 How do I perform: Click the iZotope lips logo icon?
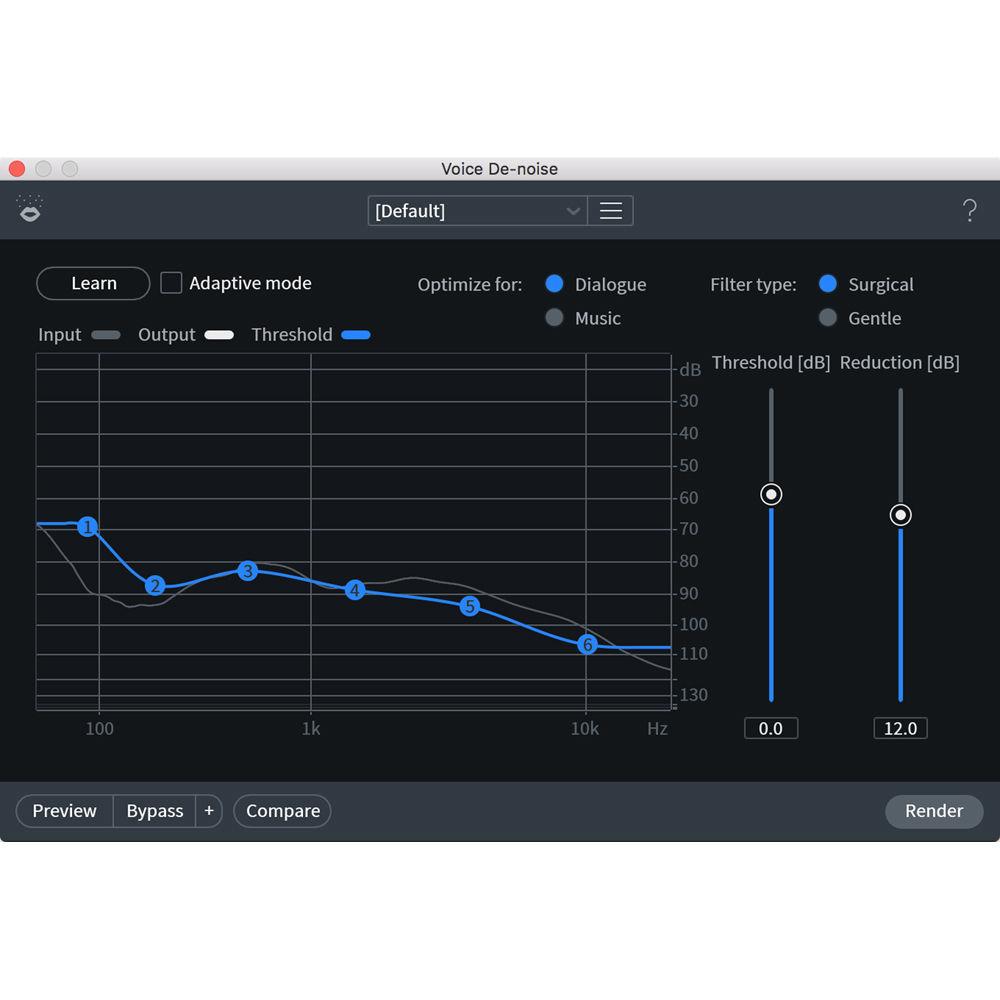click(30, 209)
